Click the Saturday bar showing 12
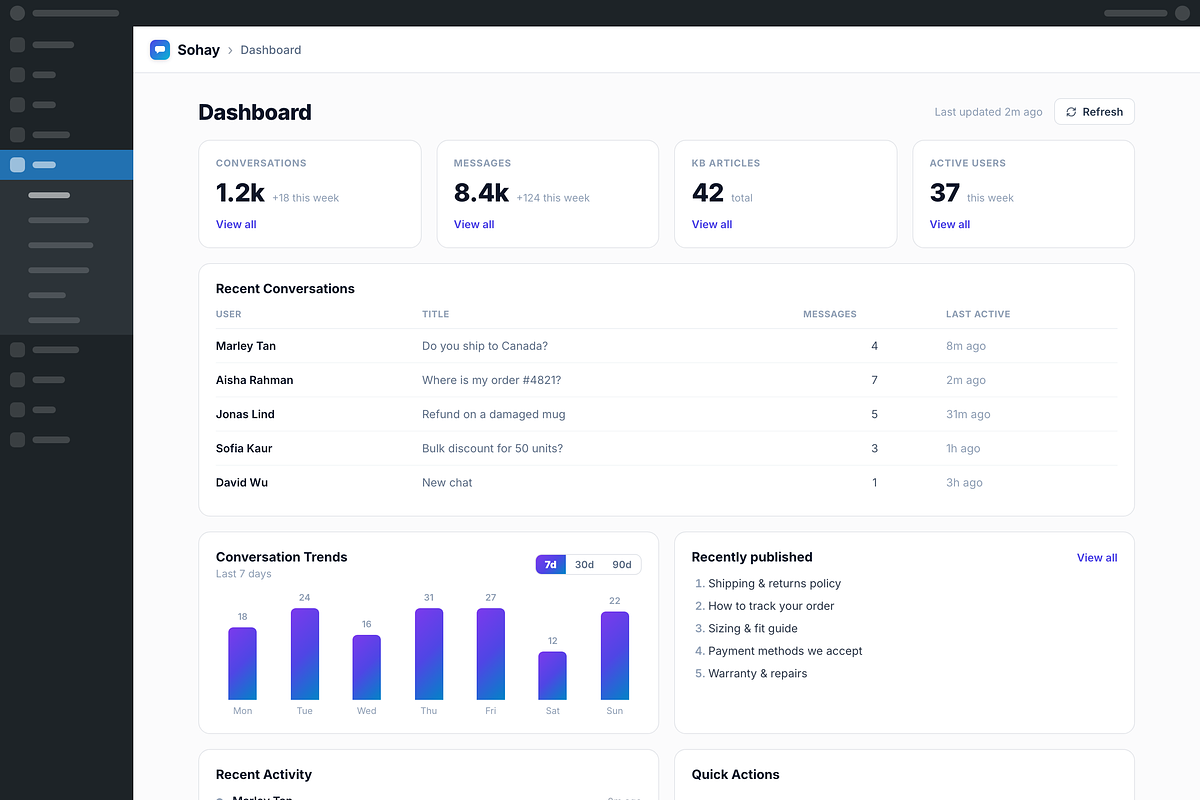The height and width of the screenshot is (800, 1200). pos(553,676)
